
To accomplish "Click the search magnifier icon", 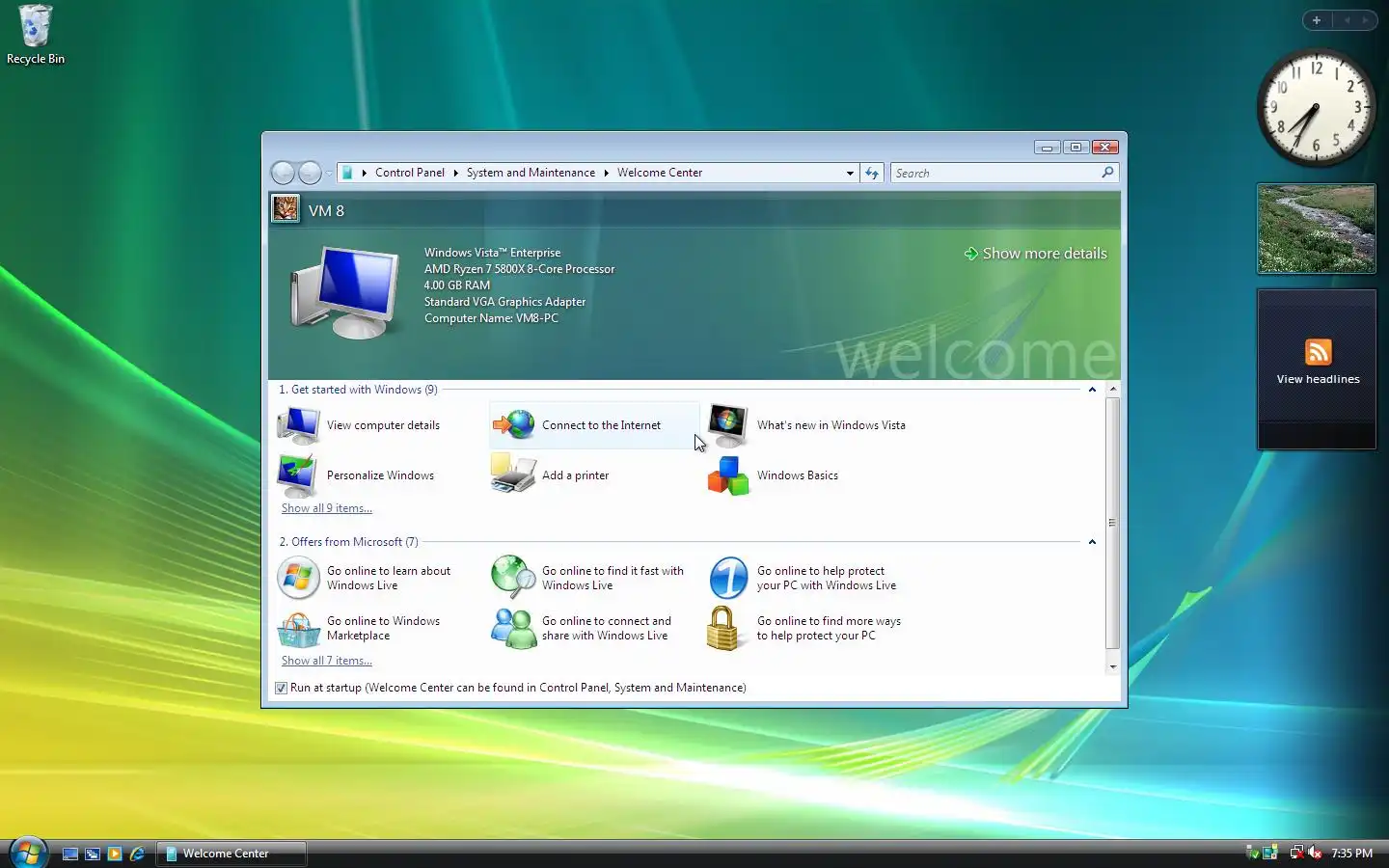I will pyautogui.click(x=1107, y=172).
